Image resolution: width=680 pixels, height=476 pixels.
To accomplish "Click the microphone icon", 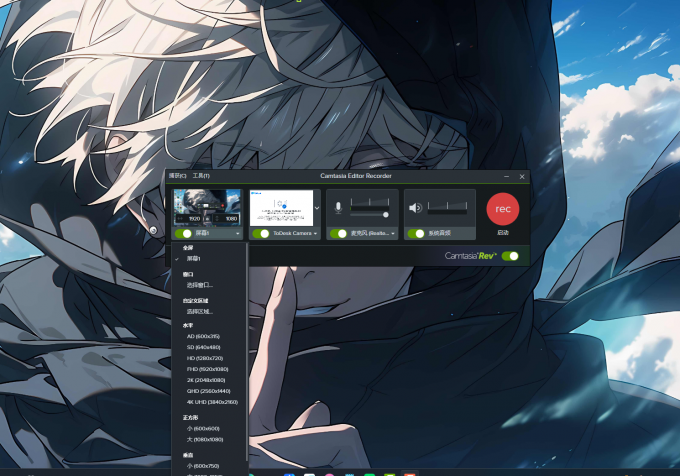I will pos(338,208).
